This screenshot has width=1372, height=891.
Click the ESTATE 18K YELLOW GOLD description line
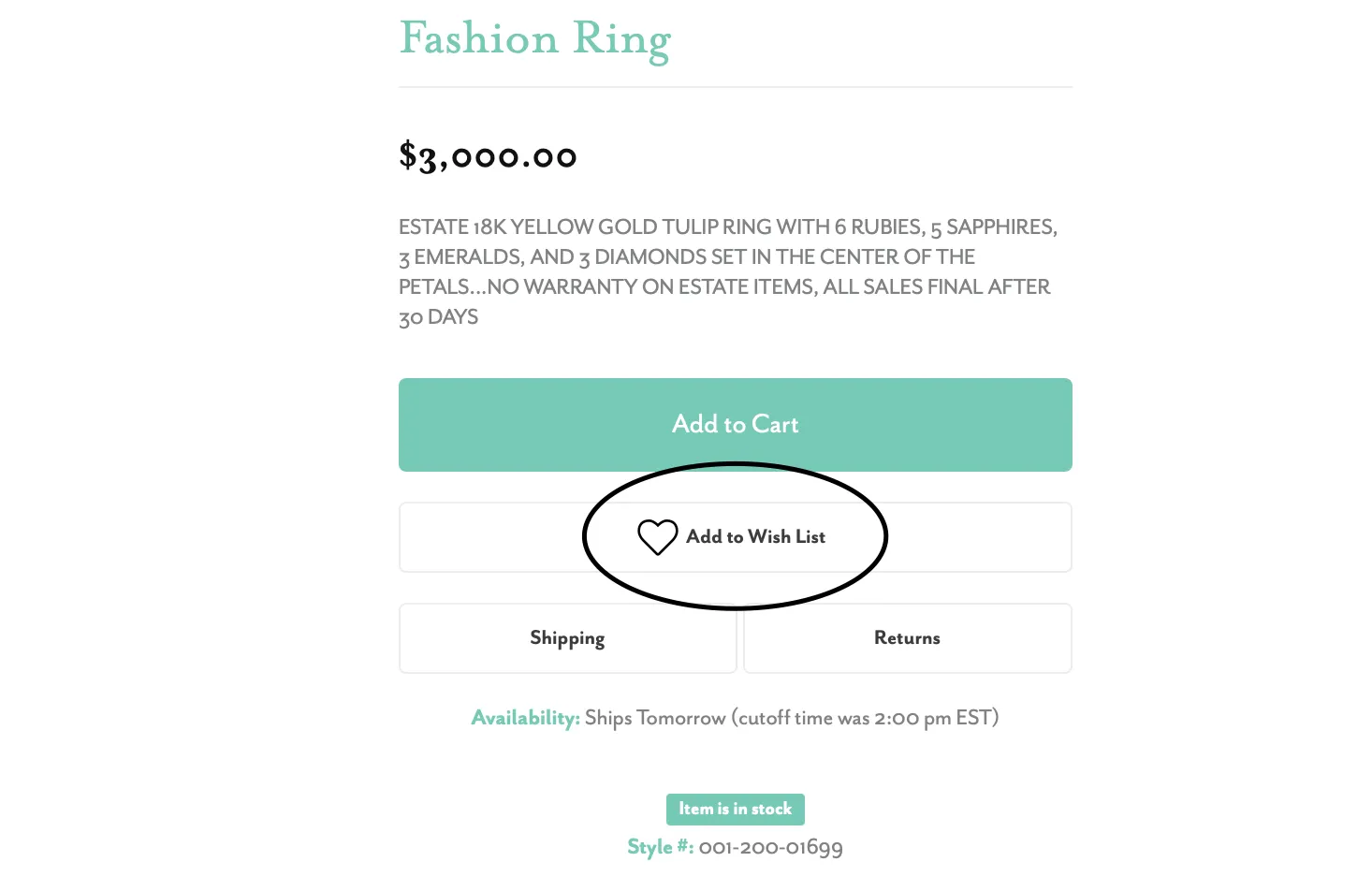(x=728, y=227)
